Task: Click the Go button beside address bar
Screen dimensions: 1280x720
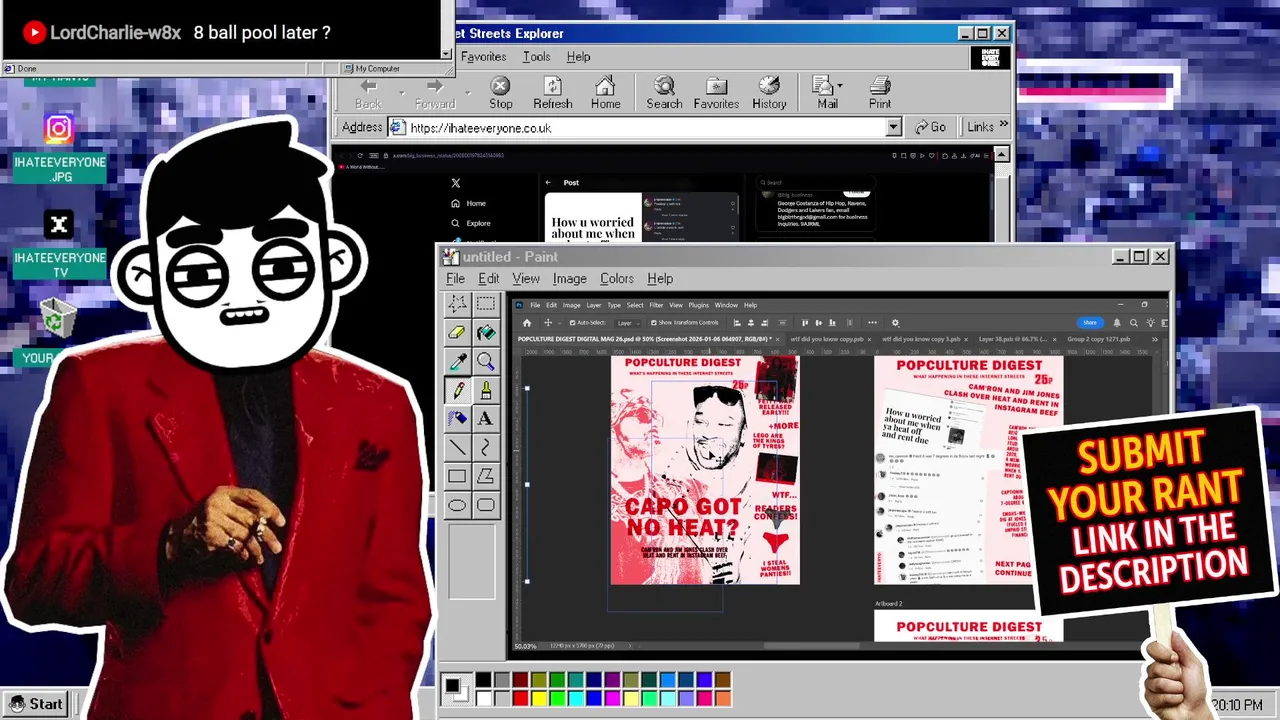Action: pos(930,127)
